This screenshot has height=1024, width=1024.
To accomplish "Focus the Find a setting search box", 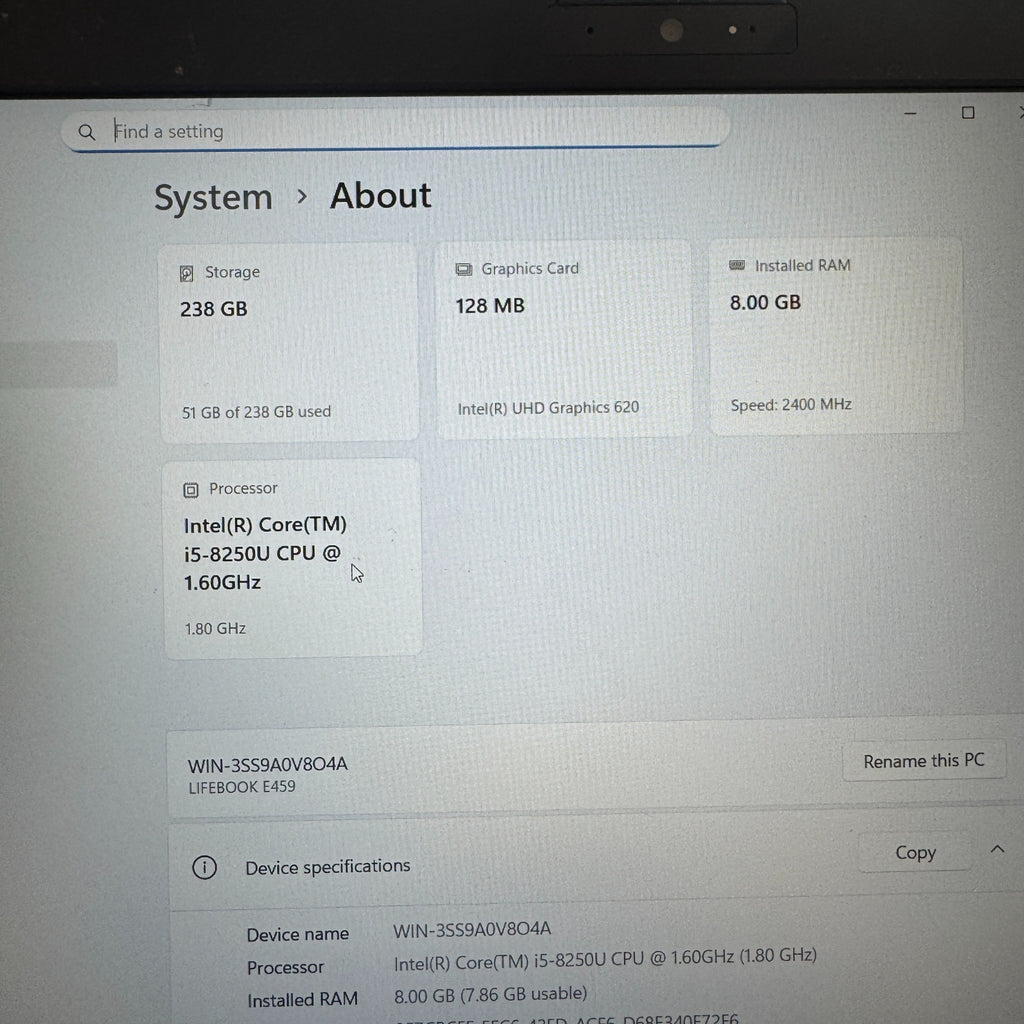I will pos(400,131).
